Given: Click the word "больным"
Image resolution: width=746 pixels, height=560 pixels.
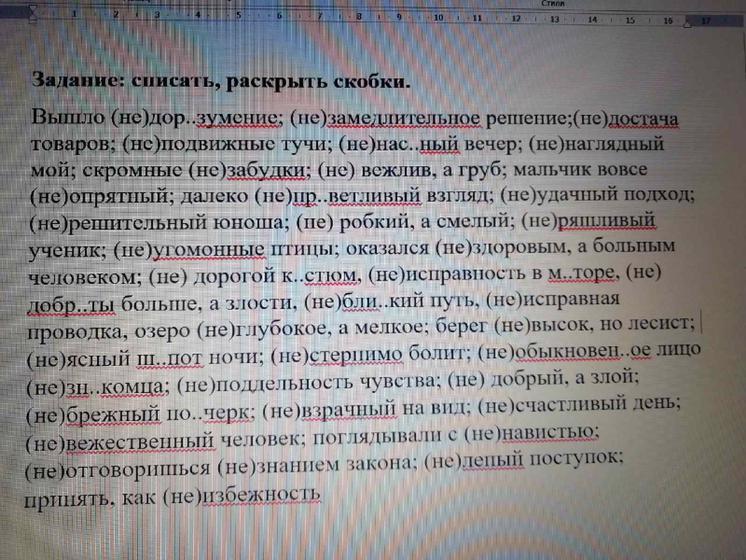Looking at the screenshot, I should [634, 246].
